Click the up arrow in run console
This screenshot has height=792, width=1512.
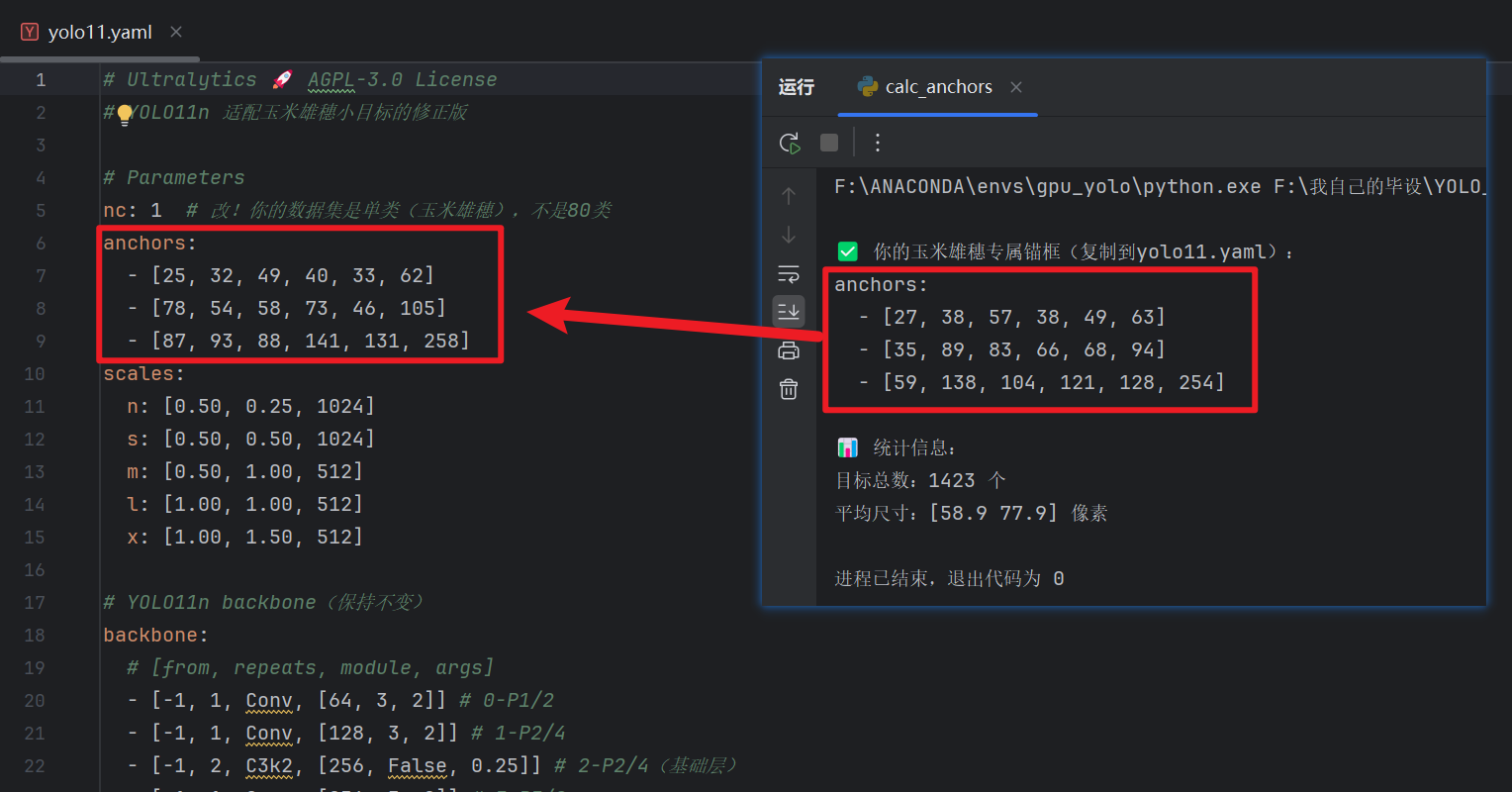pos(789,196)
